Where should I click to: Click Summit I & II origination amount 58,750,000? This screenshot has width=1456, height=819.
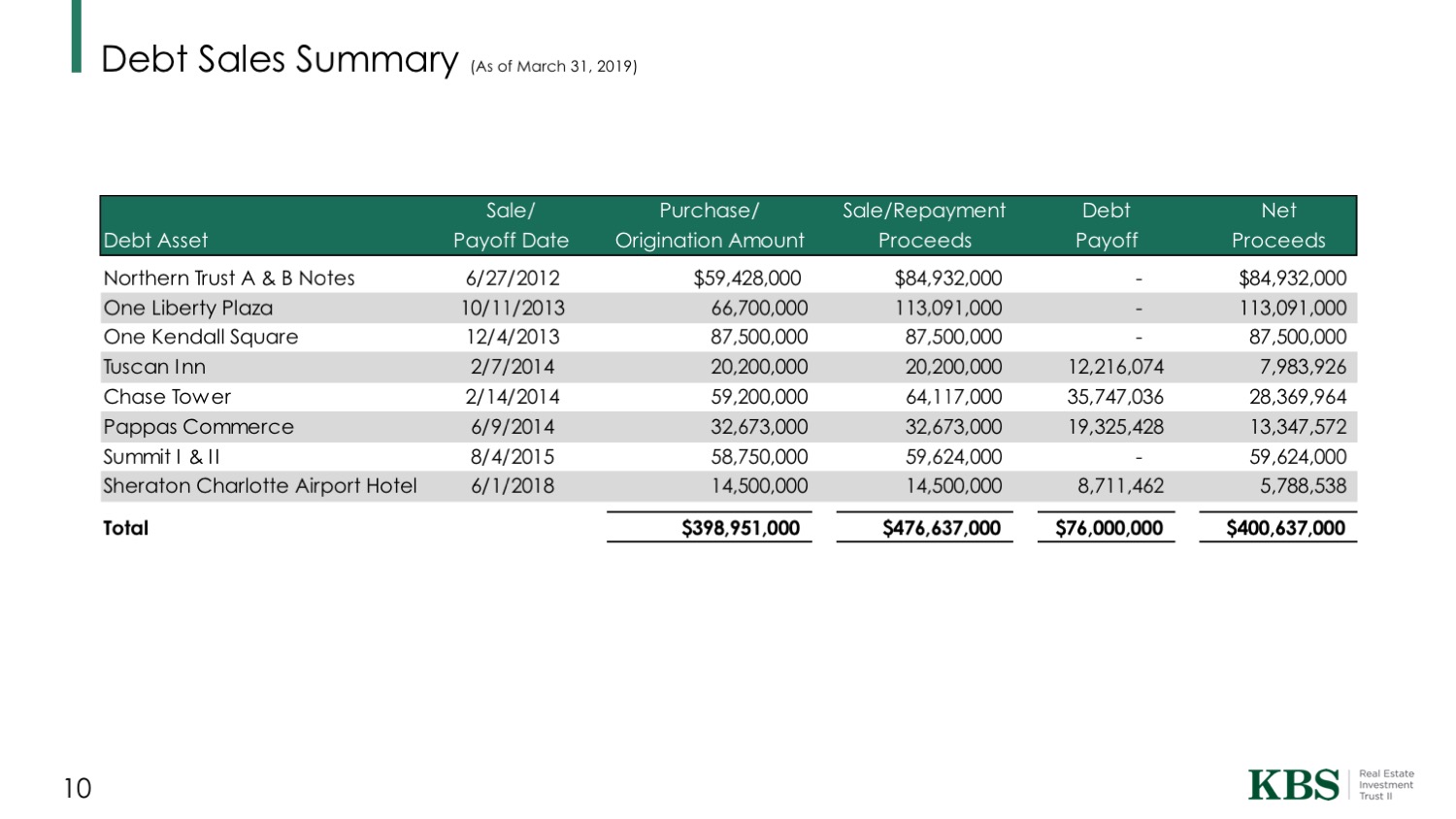click(759, 457)
